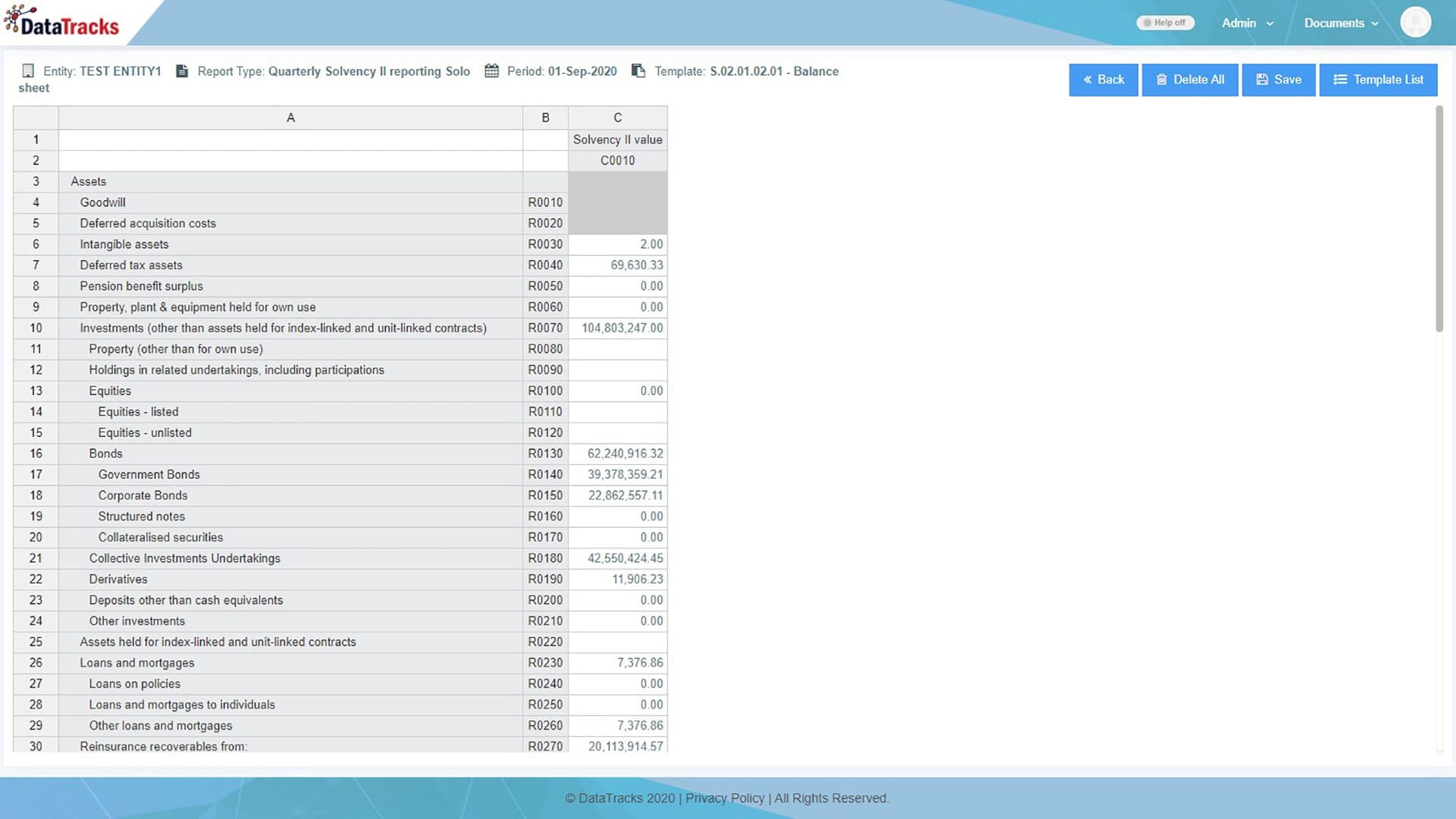
Task: Click the Delete All button
Action: click(x=1190, y=80)
